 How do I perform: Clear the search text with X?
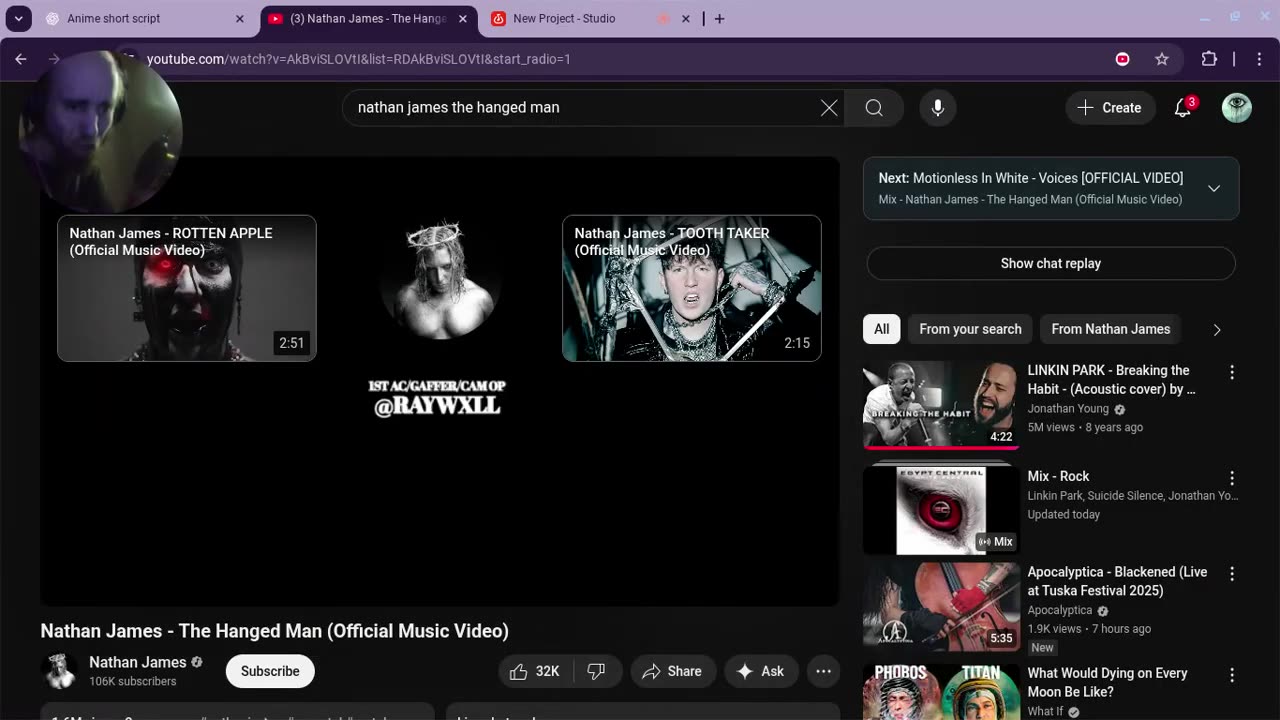point(829,108)
